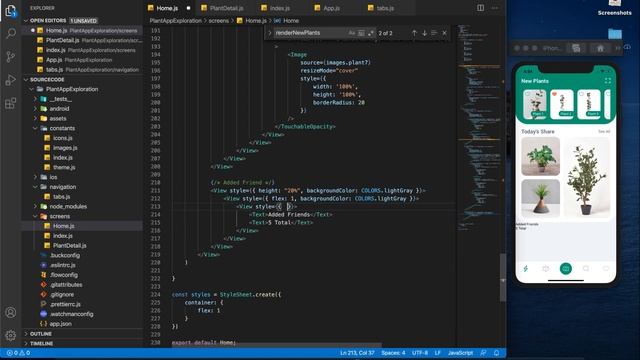
Task: Open errors and warnings status item
Action: coord(18,353)
